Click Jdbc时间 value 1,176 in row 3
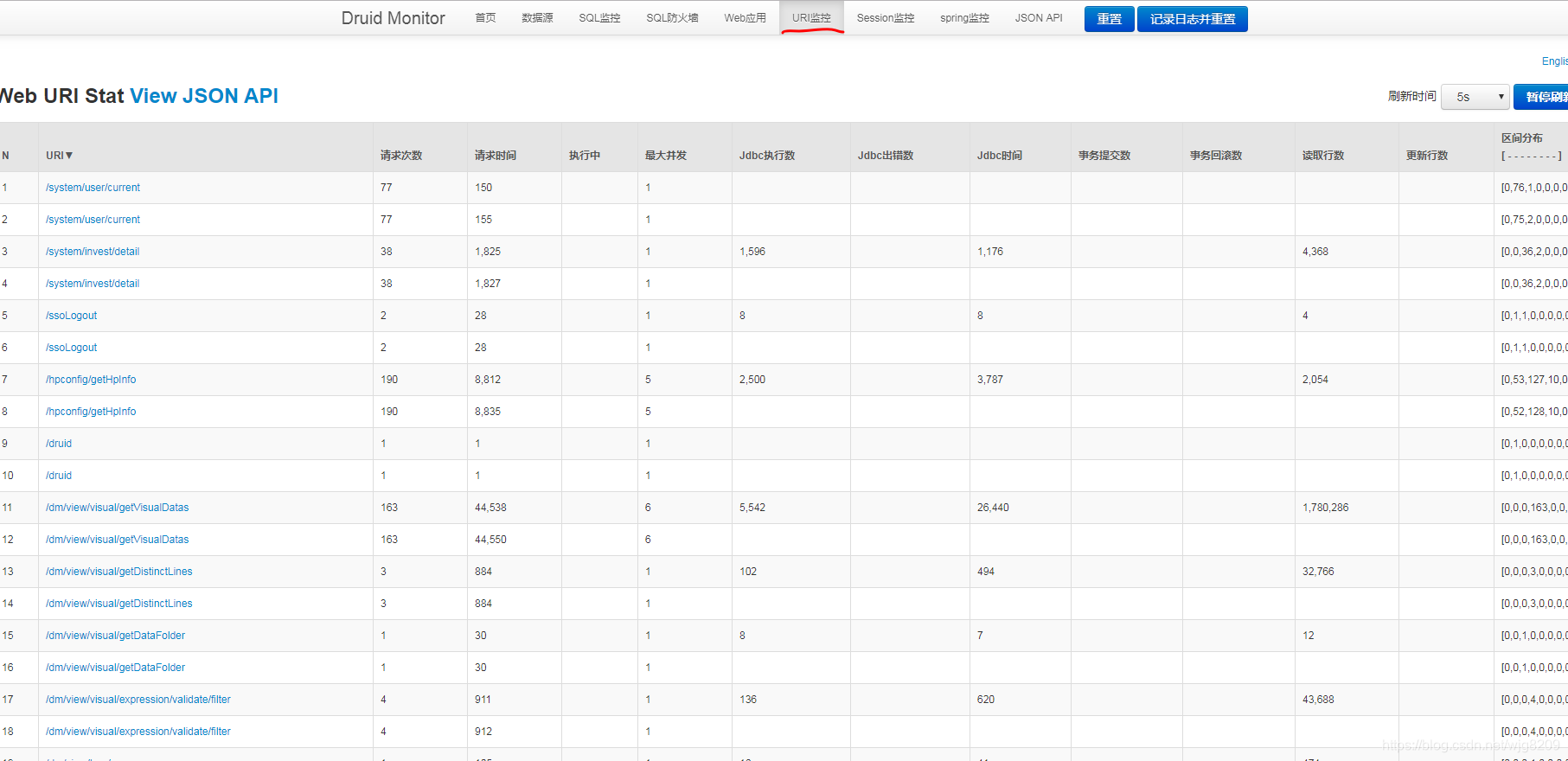The width and height of the screenshot is (1568, 761). coord(990,252)
